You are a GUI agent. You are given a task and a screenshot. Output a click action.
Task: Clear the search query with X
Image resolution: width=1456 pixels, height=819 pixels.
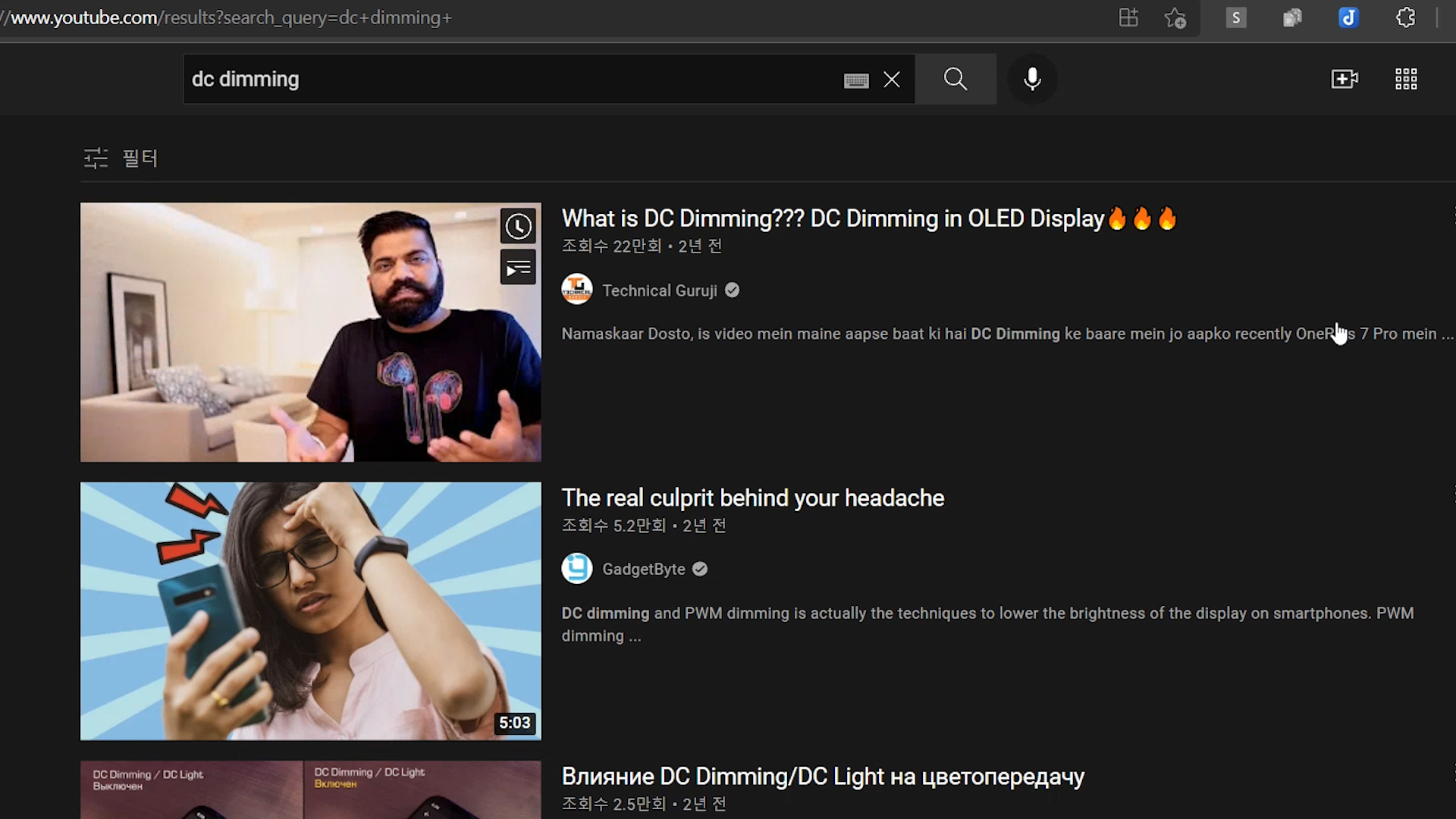(x=892, y=80)
